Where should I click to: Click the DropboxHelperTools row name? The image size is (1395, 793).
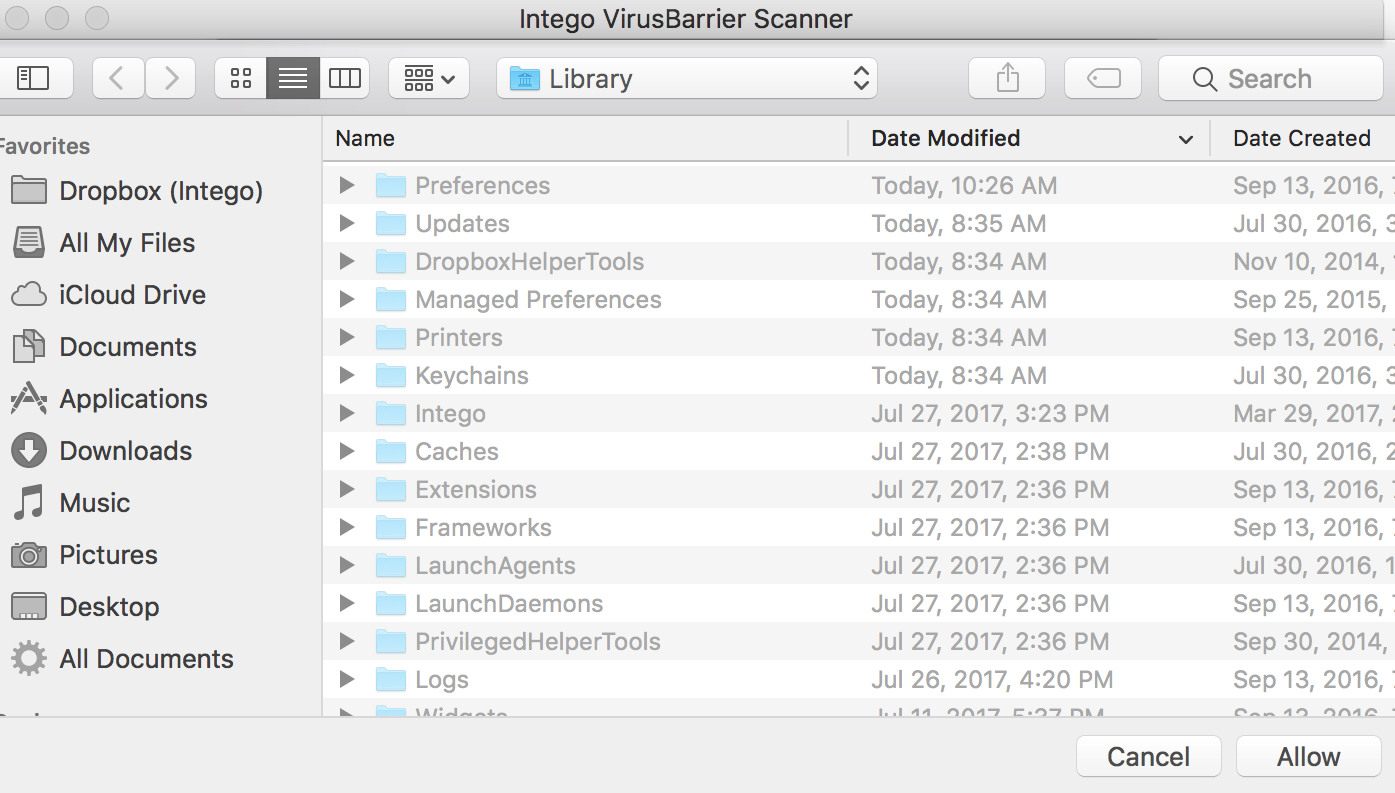[x=529, y=261]
